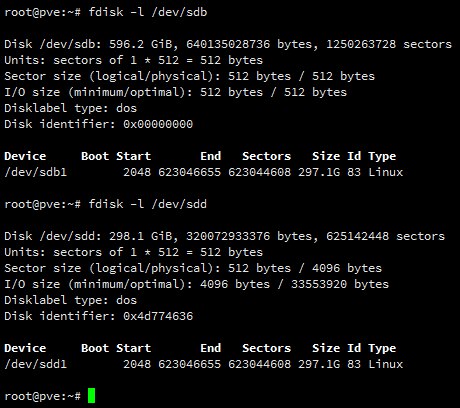Click disk identifier 0x00000000

tap(158, 124)
